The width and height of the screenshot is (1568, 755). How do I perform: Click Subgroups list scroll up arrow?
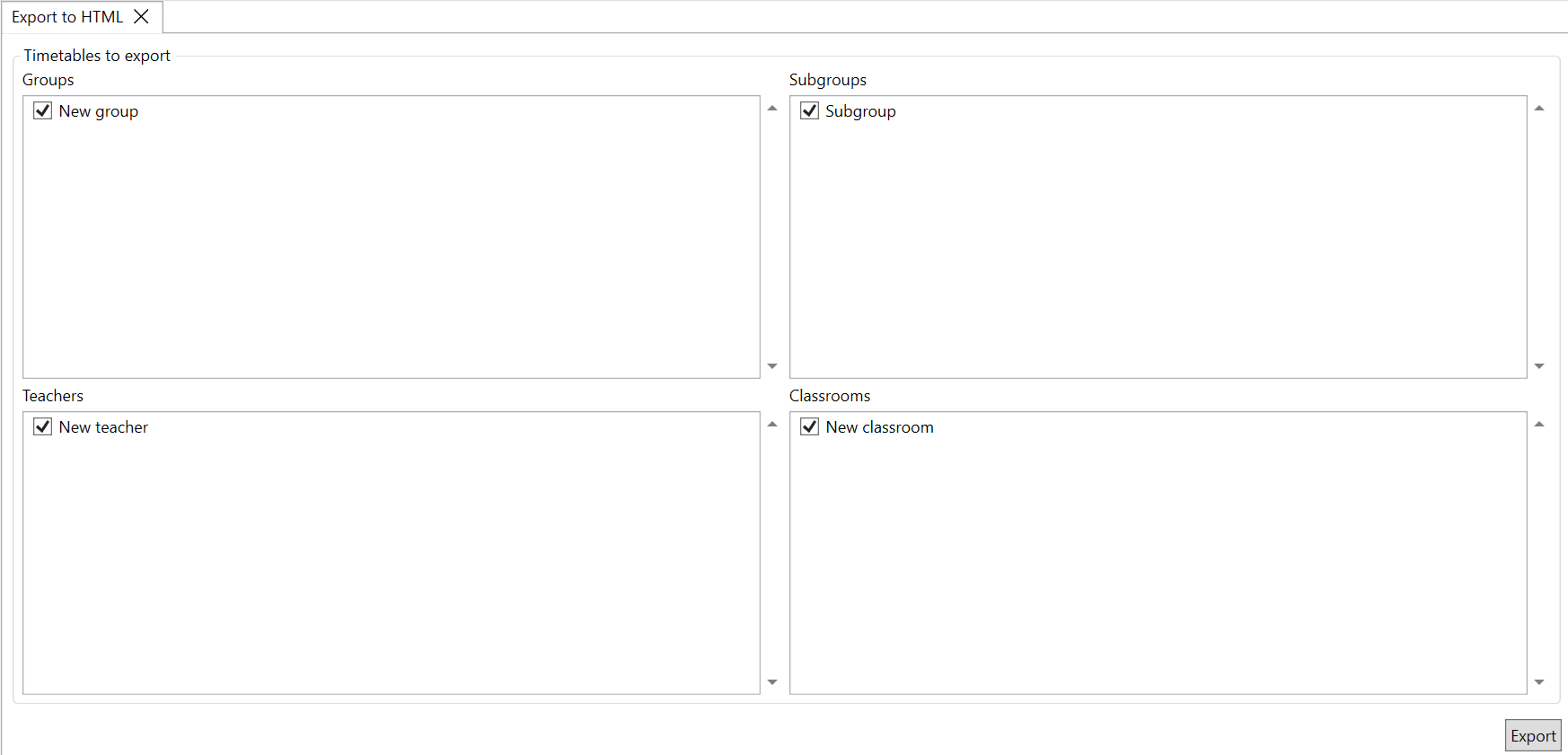1538,109
